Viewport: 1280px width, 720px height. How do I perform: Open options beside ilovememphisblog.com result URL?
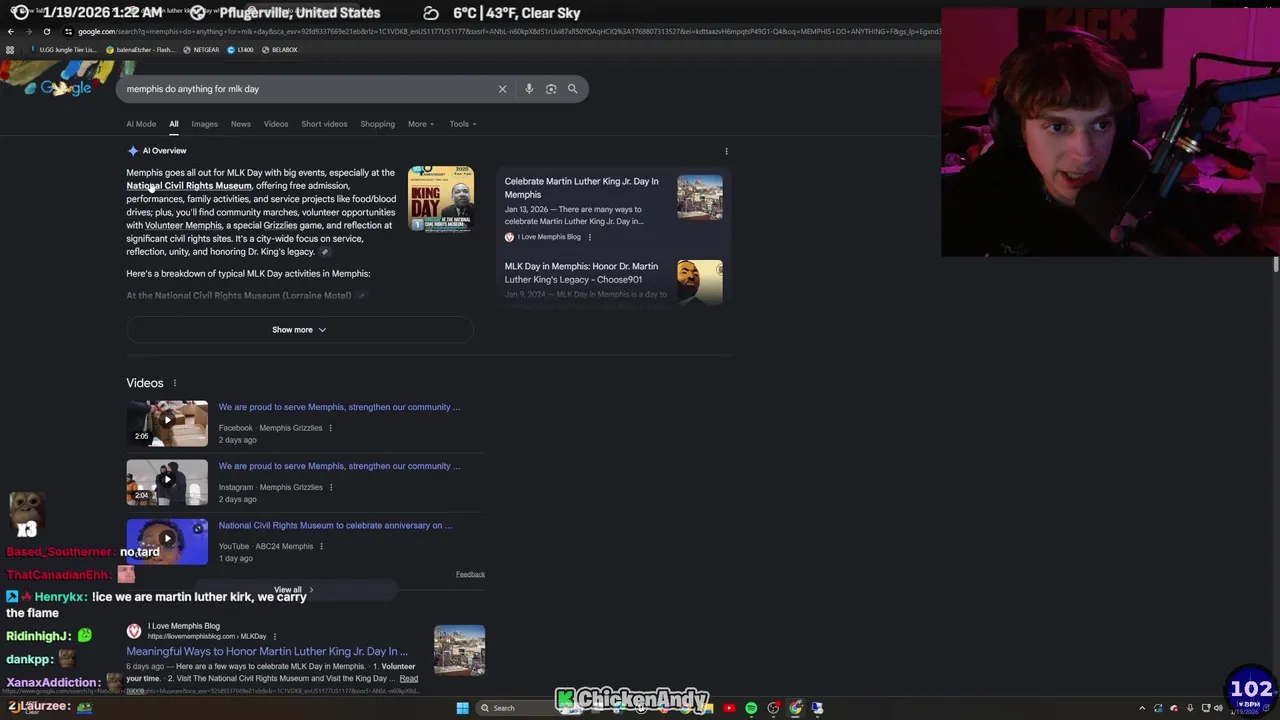(x=274, y=636)
